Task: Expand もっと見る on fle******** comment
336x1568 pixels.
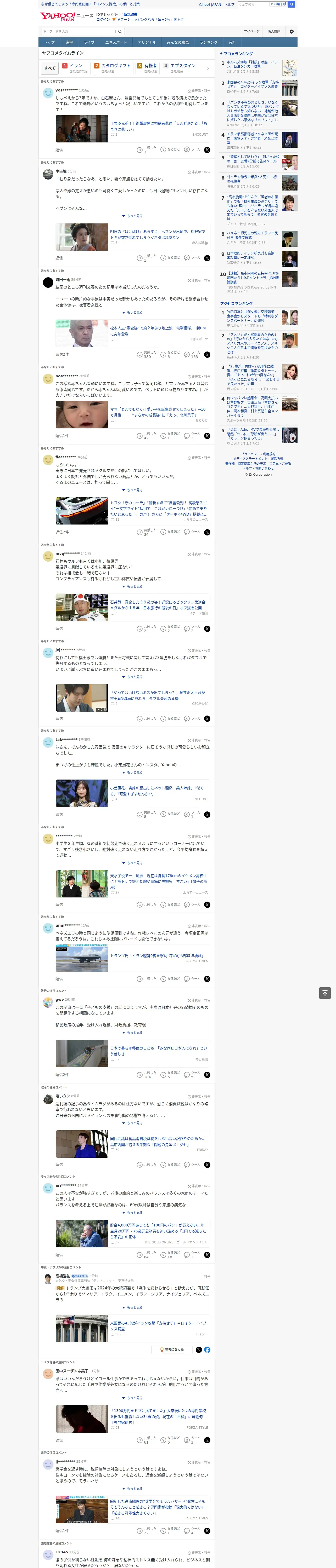Action: [132, 490]
